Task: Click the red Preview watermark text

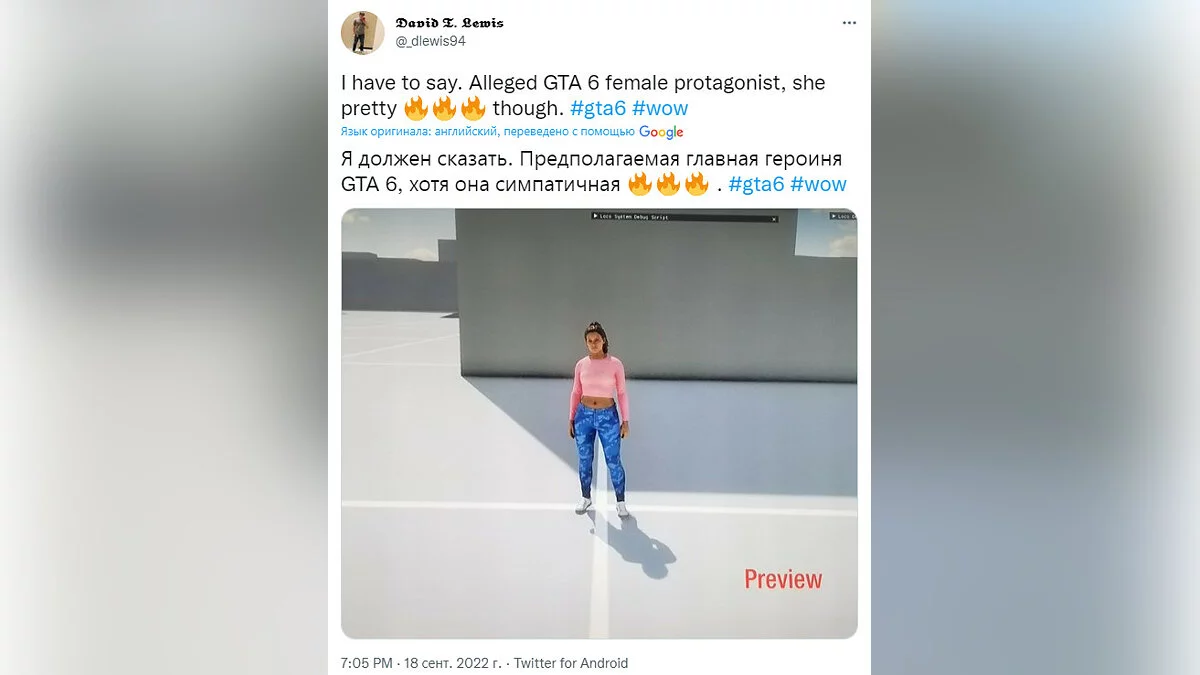Action: 783,579
